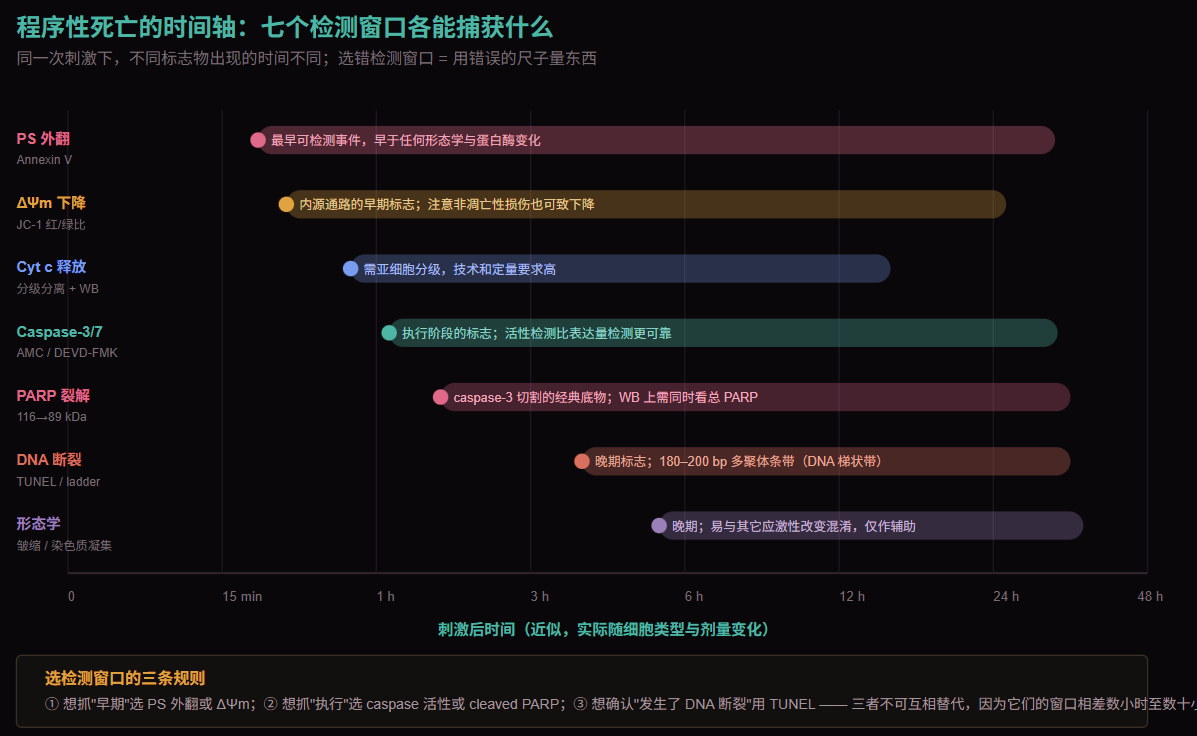Select the bar text 晚期标志；180–200 bp

pos(661,462)
